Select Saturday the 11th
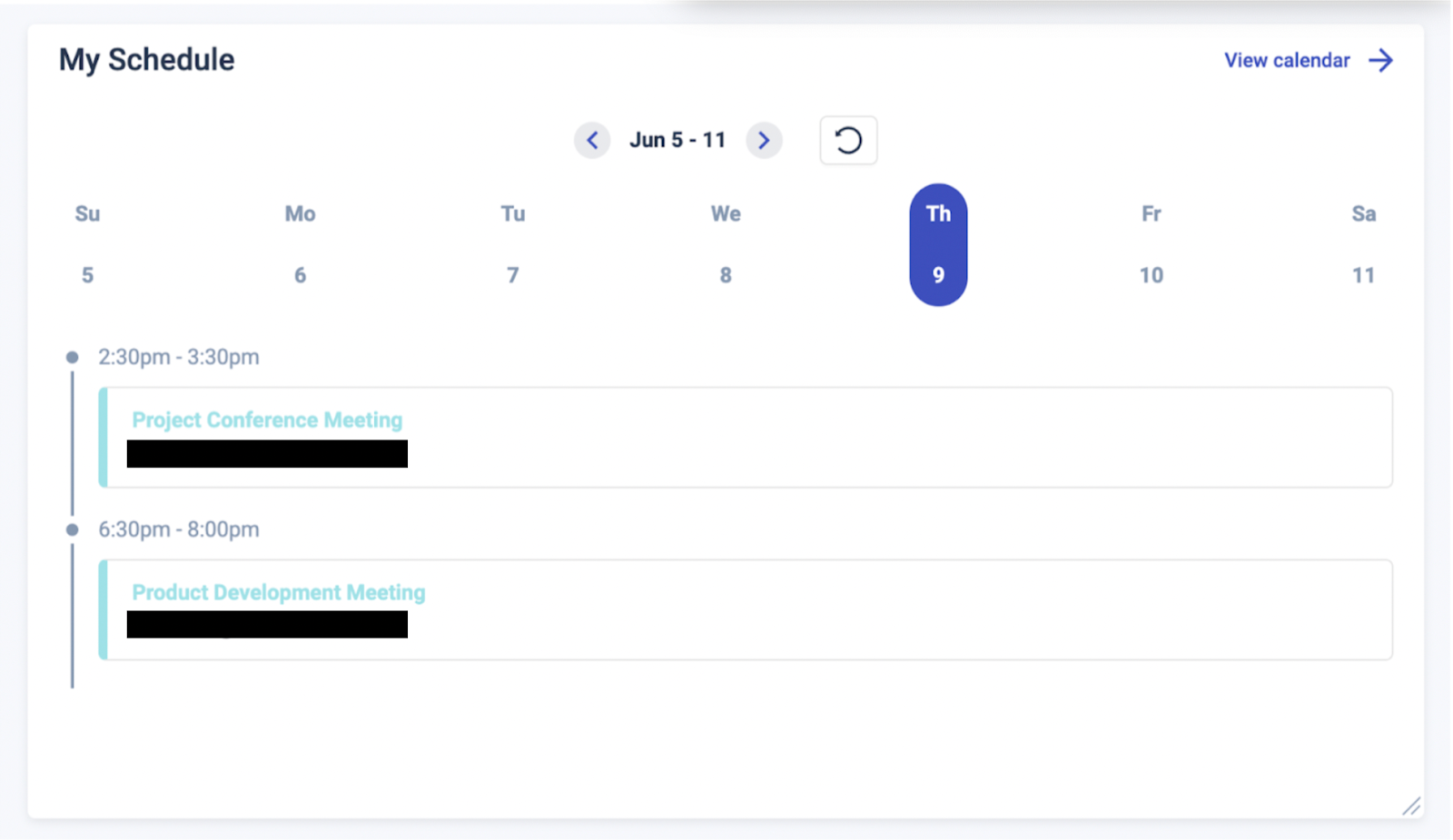The width and height of the screenshot is (1453, 840). [1364, 244]
